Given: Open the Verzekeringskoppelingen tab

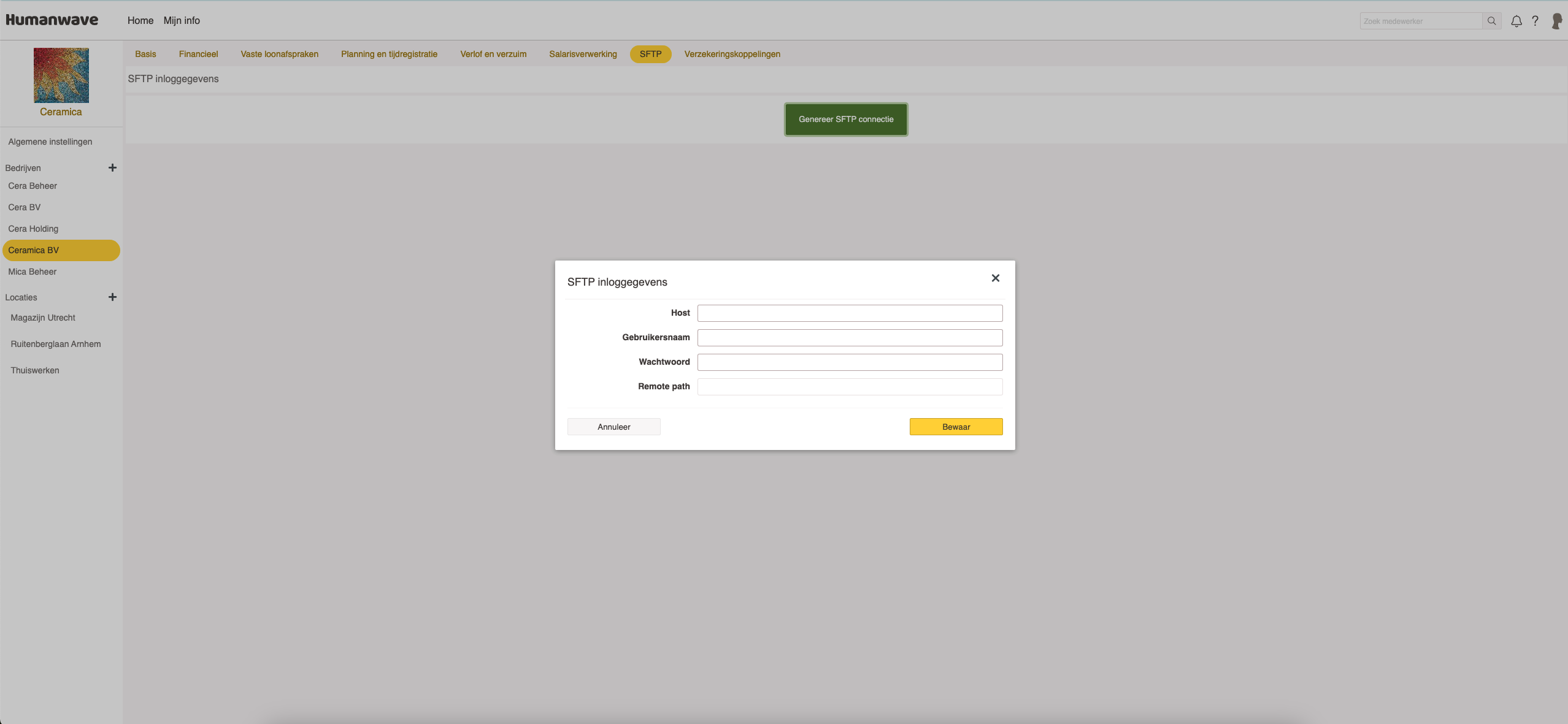Looking at the screenshot, I should [732, 54].
